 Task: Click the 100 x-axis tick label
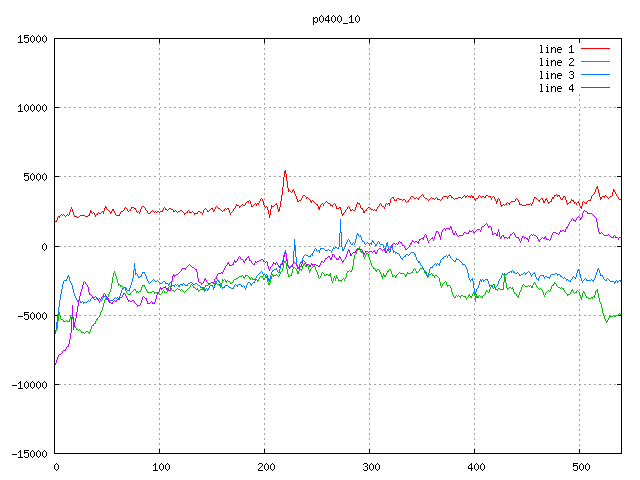160,466
